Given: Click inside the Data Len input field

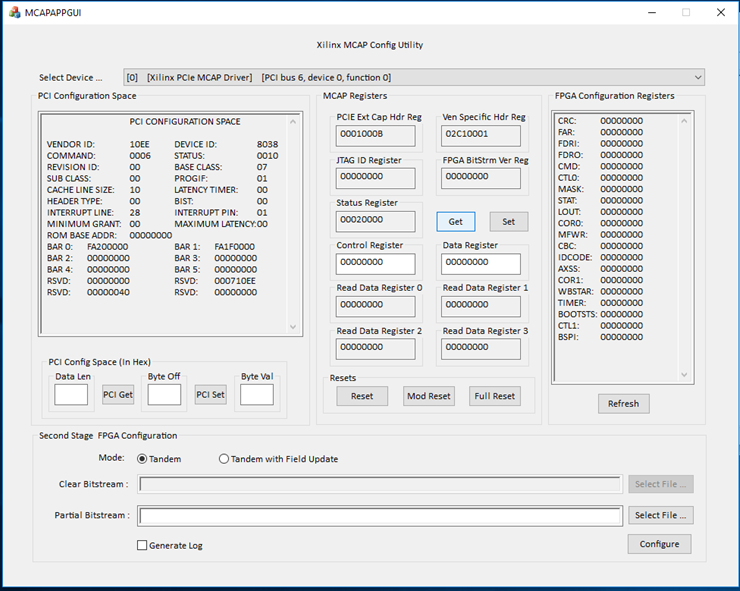Looking at the screenshot, I should pyautogui.click(x=71, y=395).
